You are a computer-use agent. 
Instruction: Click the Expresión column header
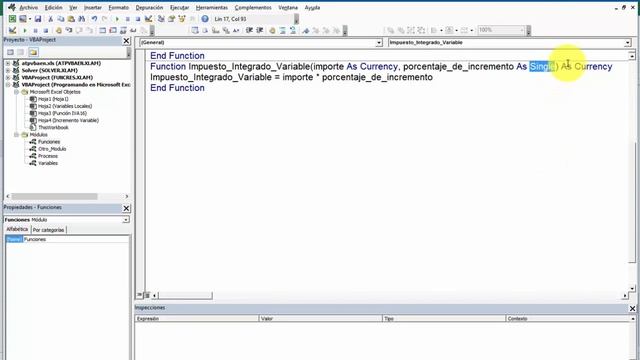pyautogui.click(x=196, y=318)
